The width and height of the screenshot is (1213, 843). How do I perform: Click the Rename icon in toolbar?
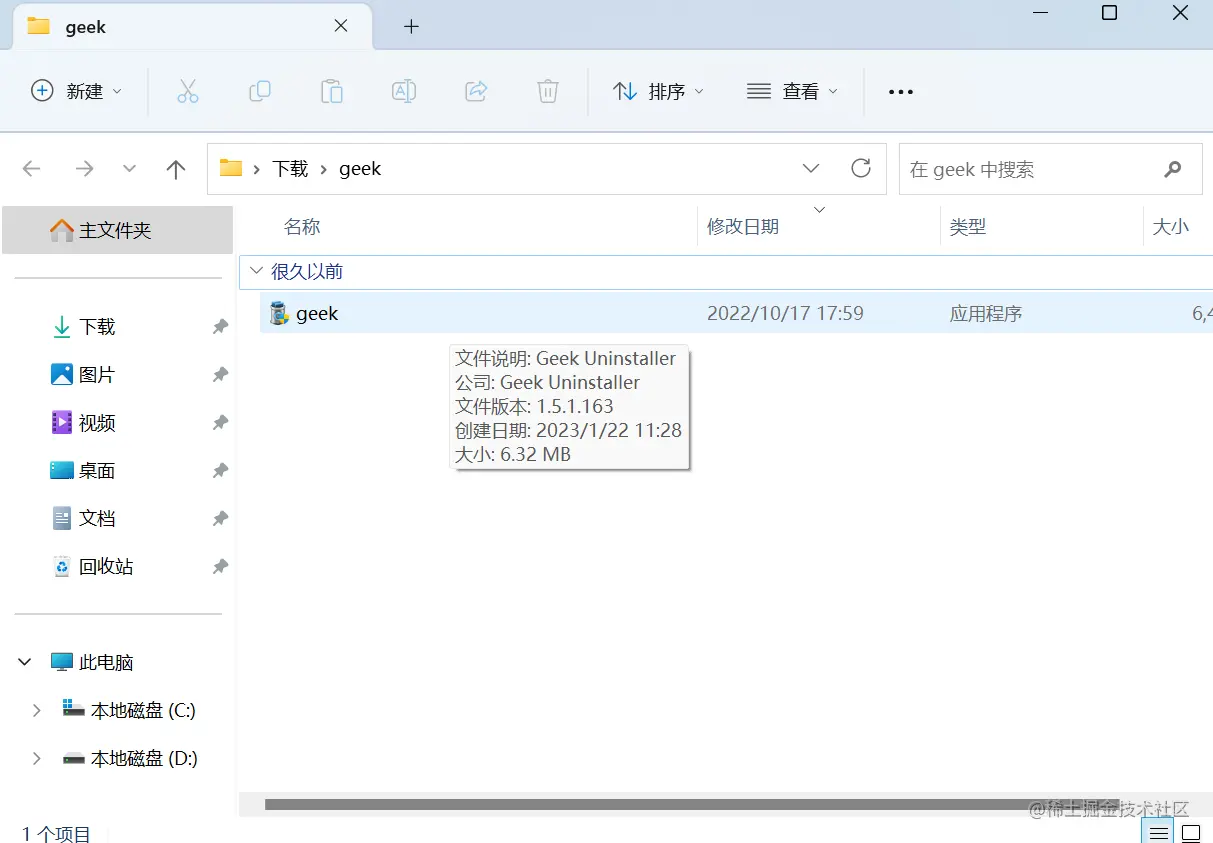click(403, 91)
